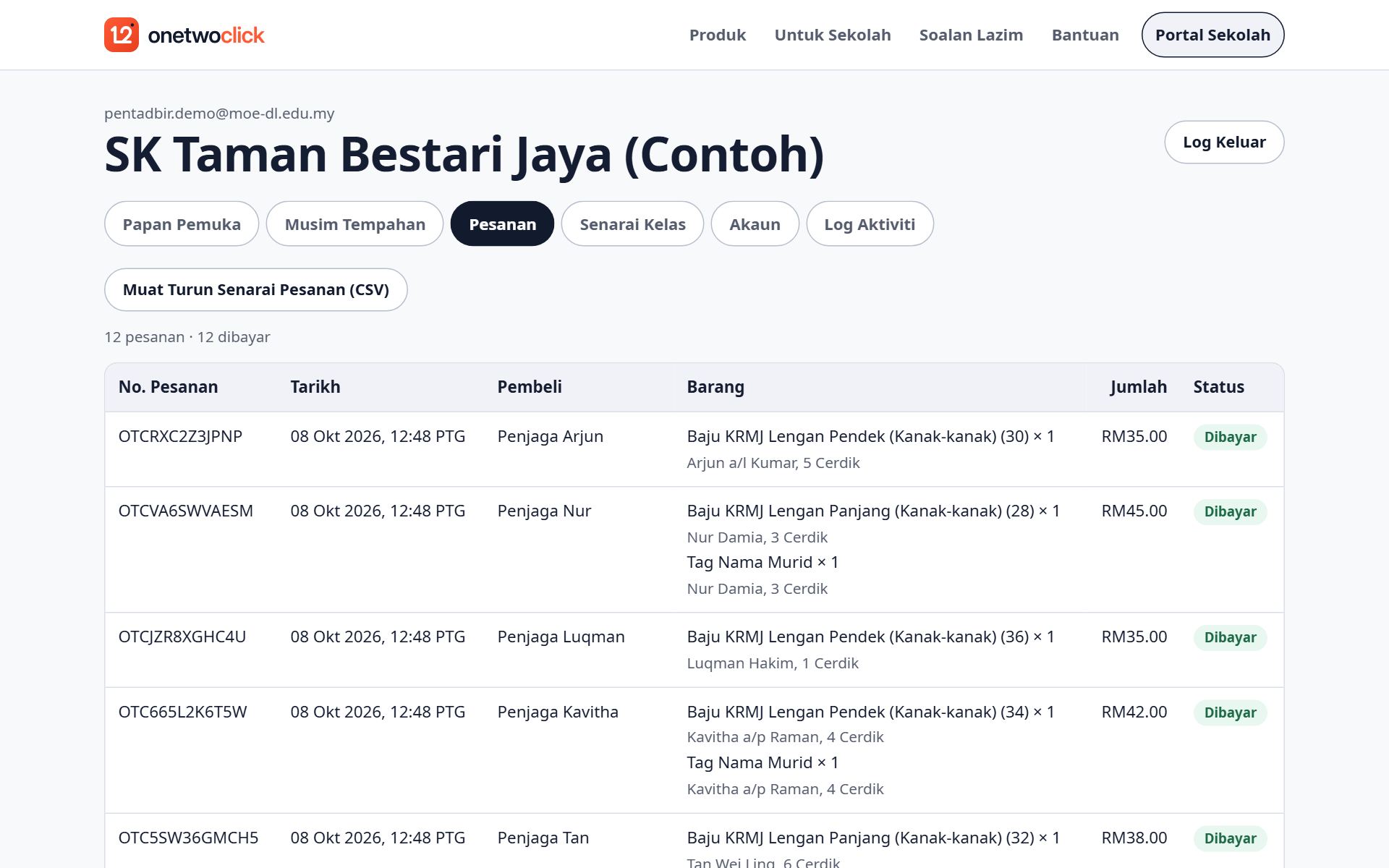Click the RM42.00 total
Image resolution: width=1389 pixels, height=868 pixels.
(1134, 712)
